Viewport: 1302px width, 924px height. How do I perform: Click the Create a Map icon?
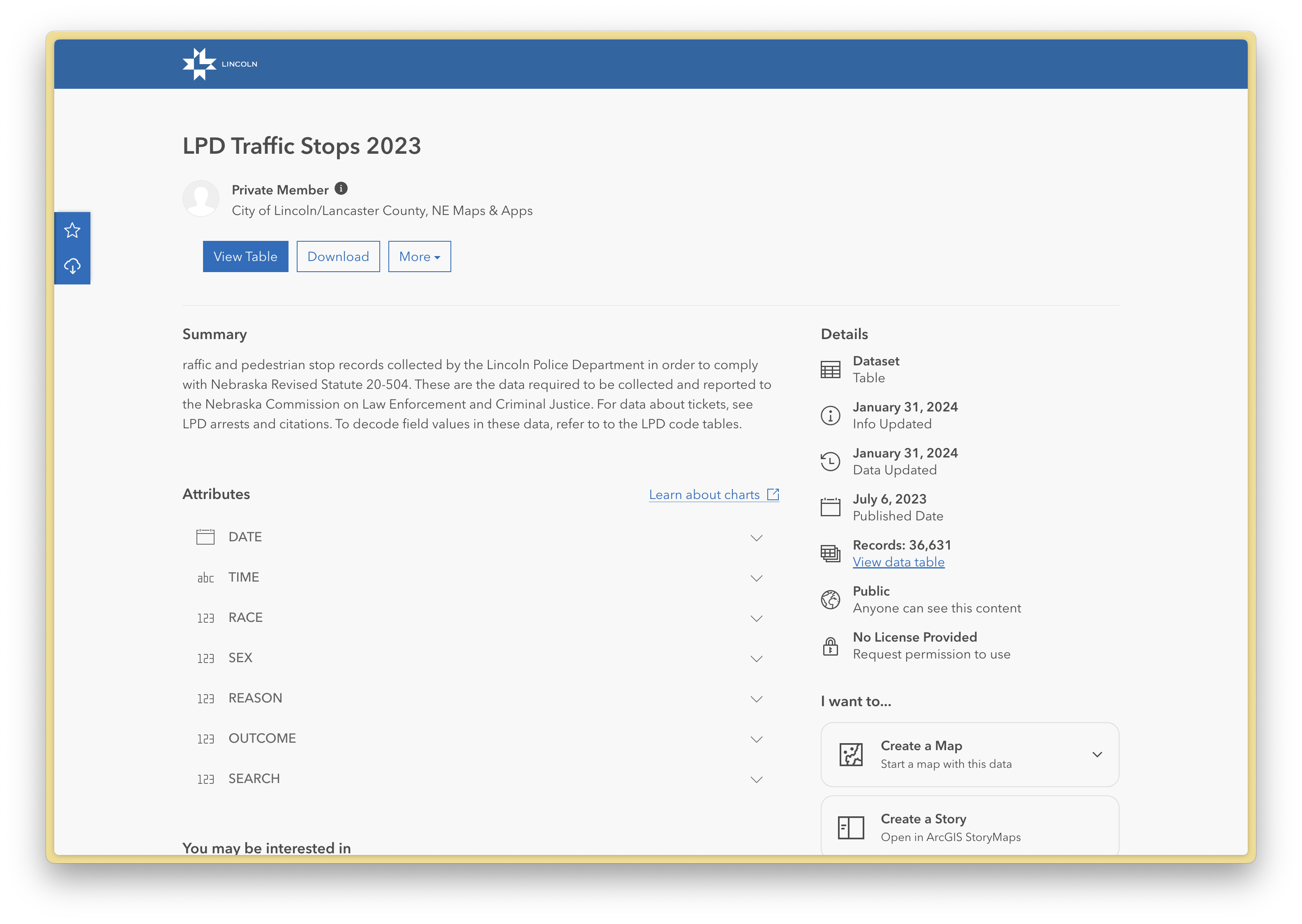[851, 754]
